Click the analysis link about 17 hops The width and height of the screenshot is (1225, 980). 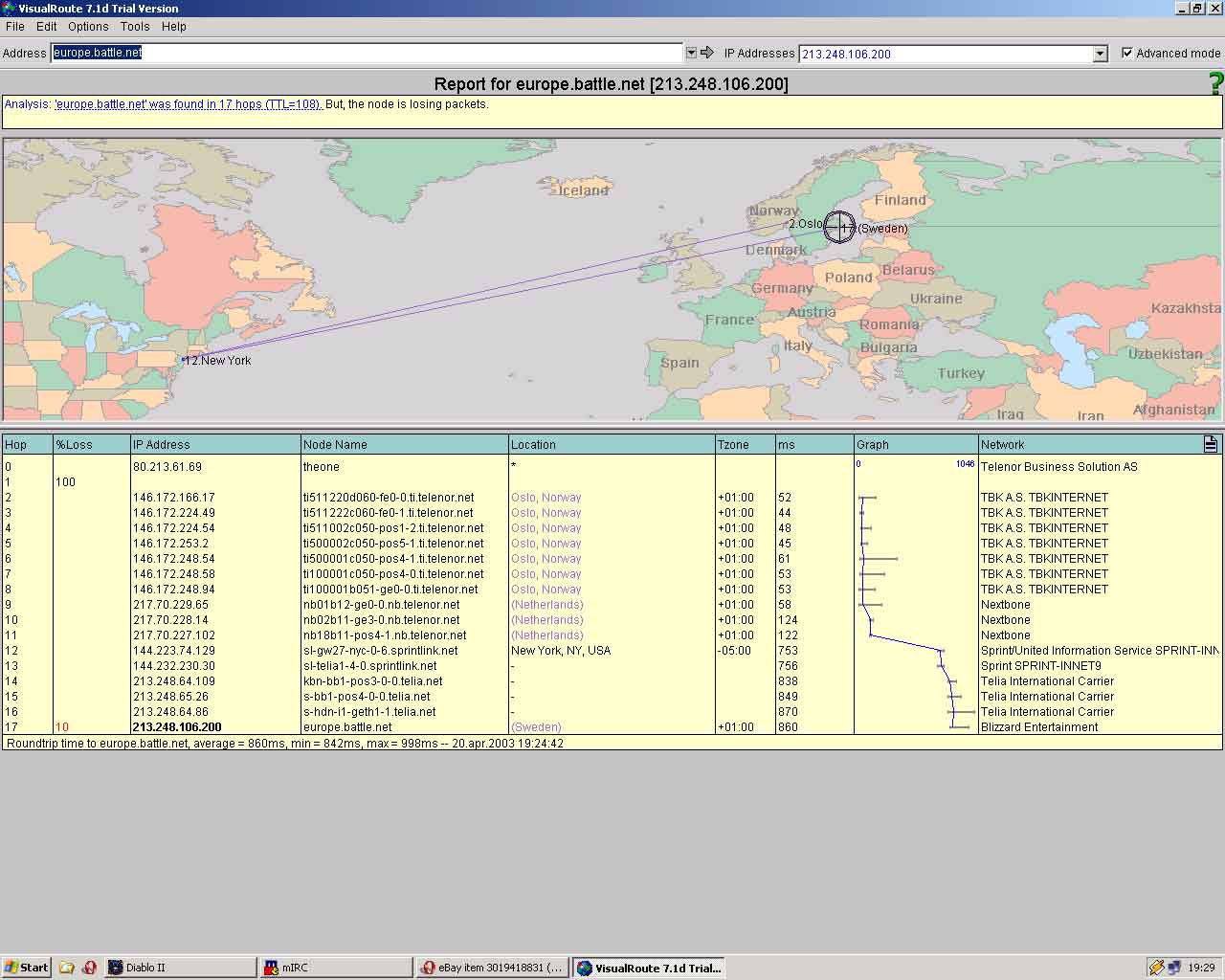pos(189,104)
